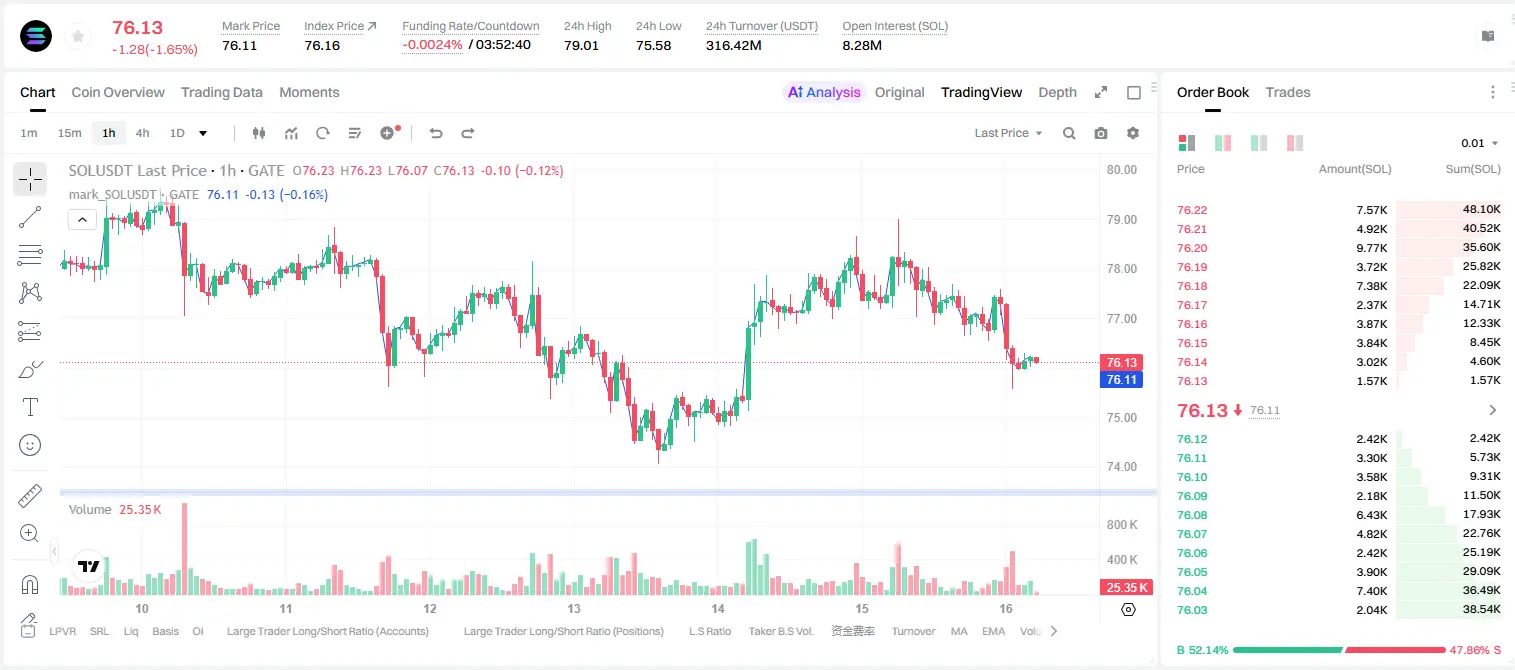This screenshot has height=670, width=1515.
Task: Show only sell orders in order book
Action: point(1294,143)
